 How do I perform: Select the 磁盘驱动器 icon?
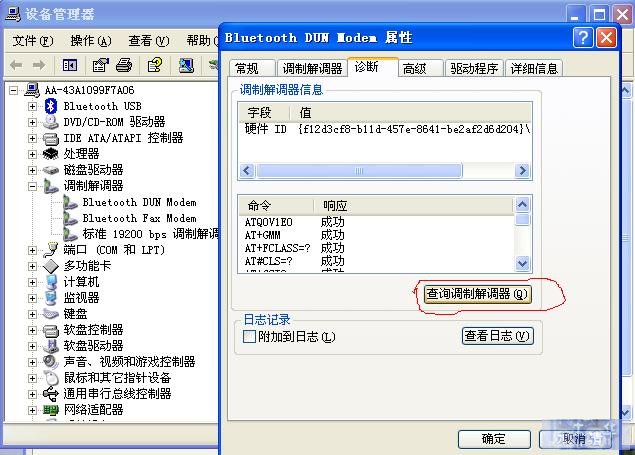tap(51, 170)
